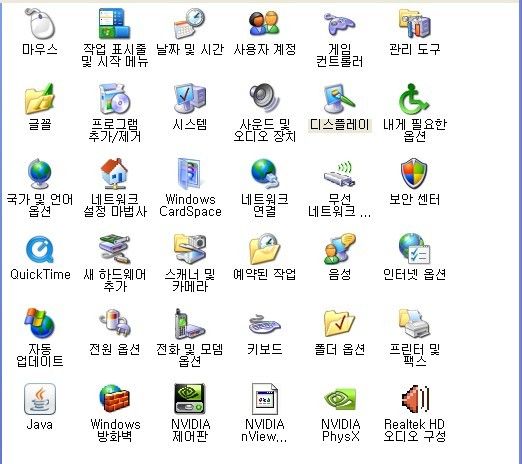This screenshot has width=522, height=464.
Task: Open the NVIDIA nView document icon
Action: pyautogui.click(x=265, y=399)
